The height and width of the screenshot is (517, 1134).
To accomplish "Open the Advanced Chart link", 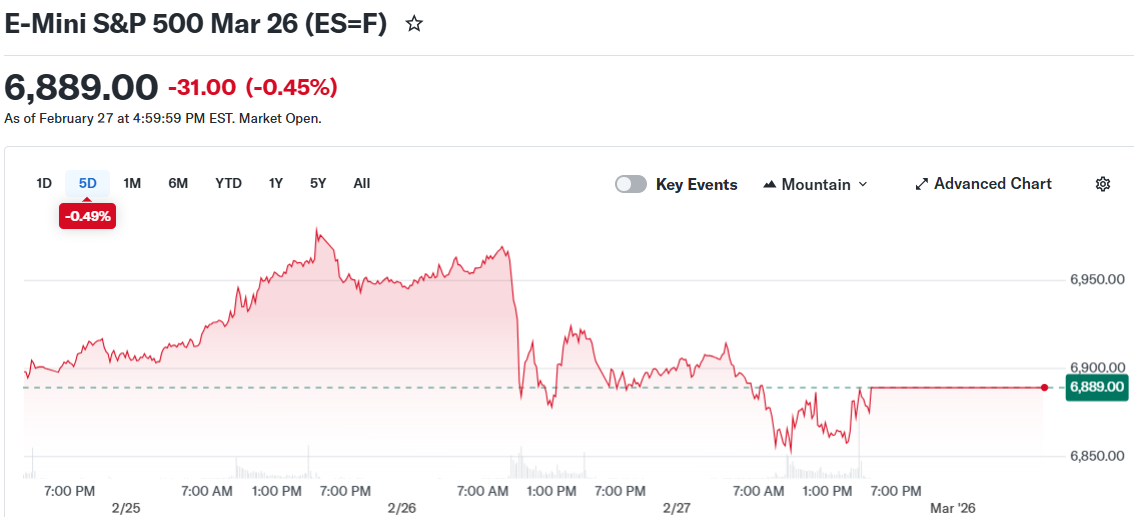I will click(992, 184).
